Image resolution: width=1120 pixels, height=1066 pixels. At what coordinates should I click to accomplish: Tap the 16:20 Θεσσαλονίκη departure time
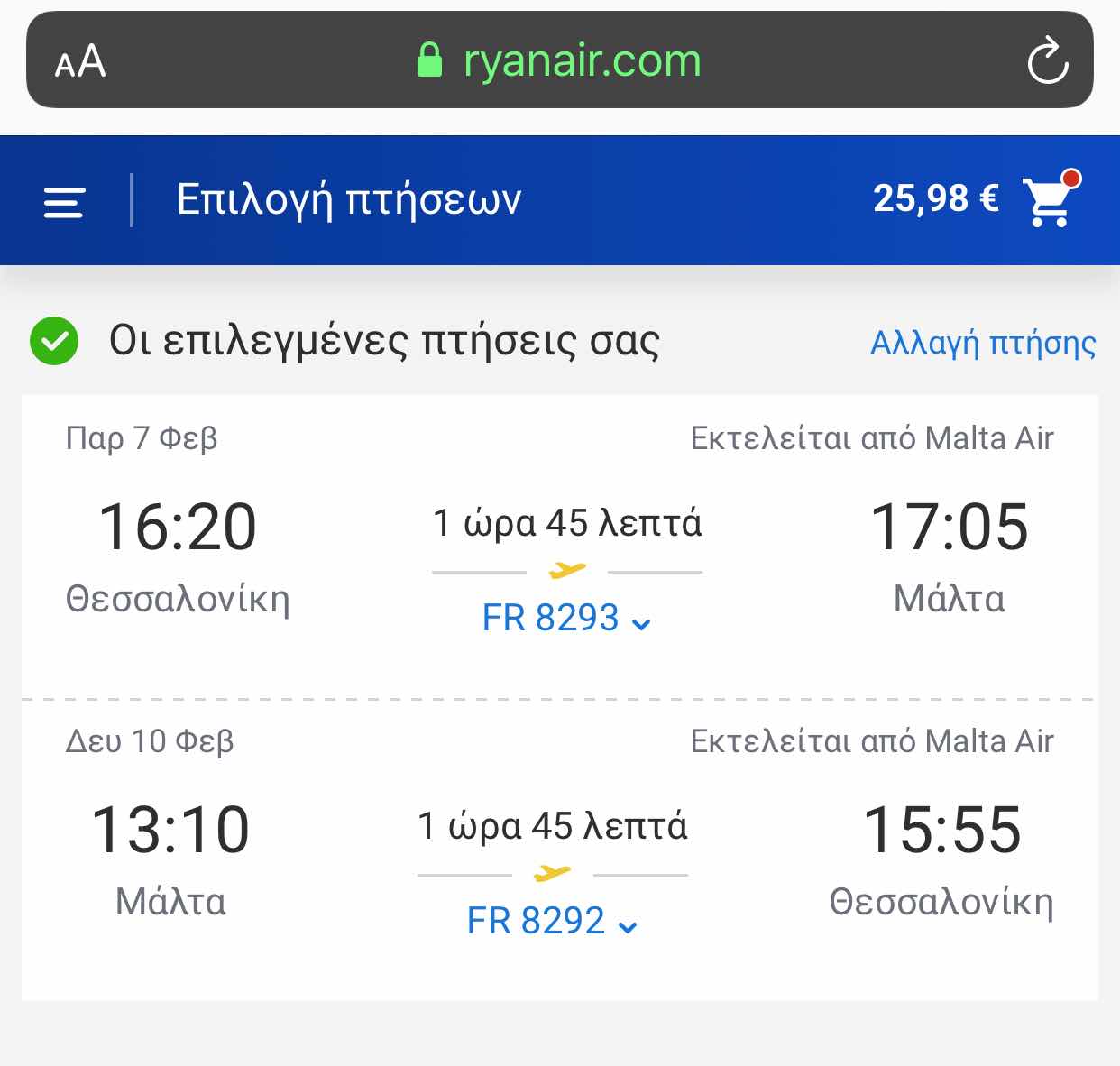pos(178,527)
